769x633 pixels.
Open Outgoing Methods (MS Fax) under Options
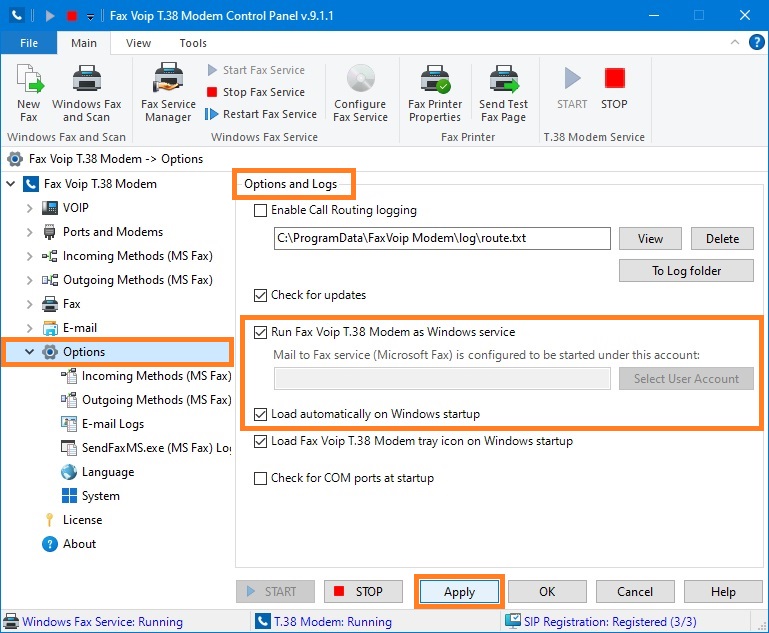coord(156,400)
